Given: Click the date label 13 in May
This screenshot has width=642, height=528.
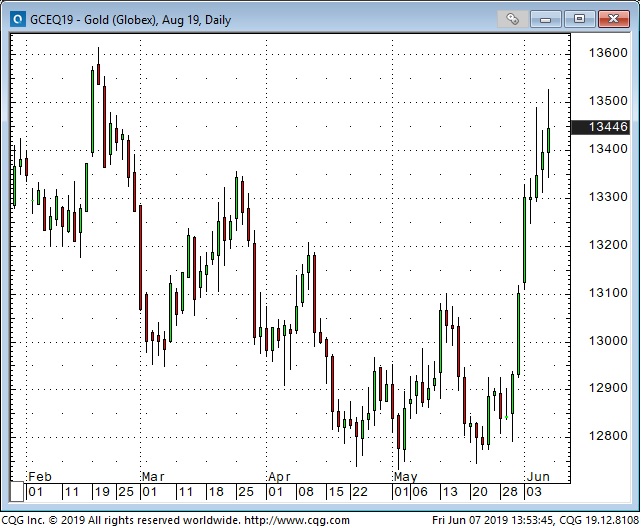Looking at the screenshot, I should coord(450,492).
